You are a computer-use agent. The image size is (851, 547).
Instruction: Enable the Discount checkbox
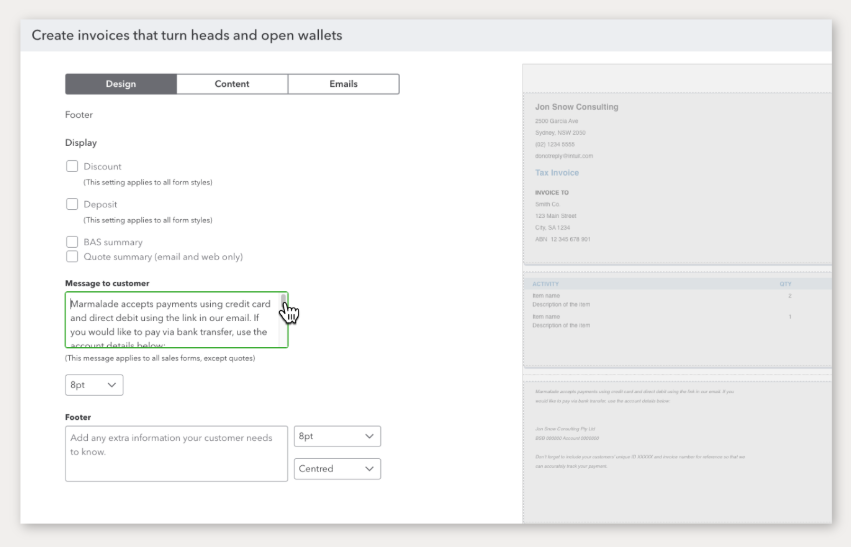click(72, 167)
